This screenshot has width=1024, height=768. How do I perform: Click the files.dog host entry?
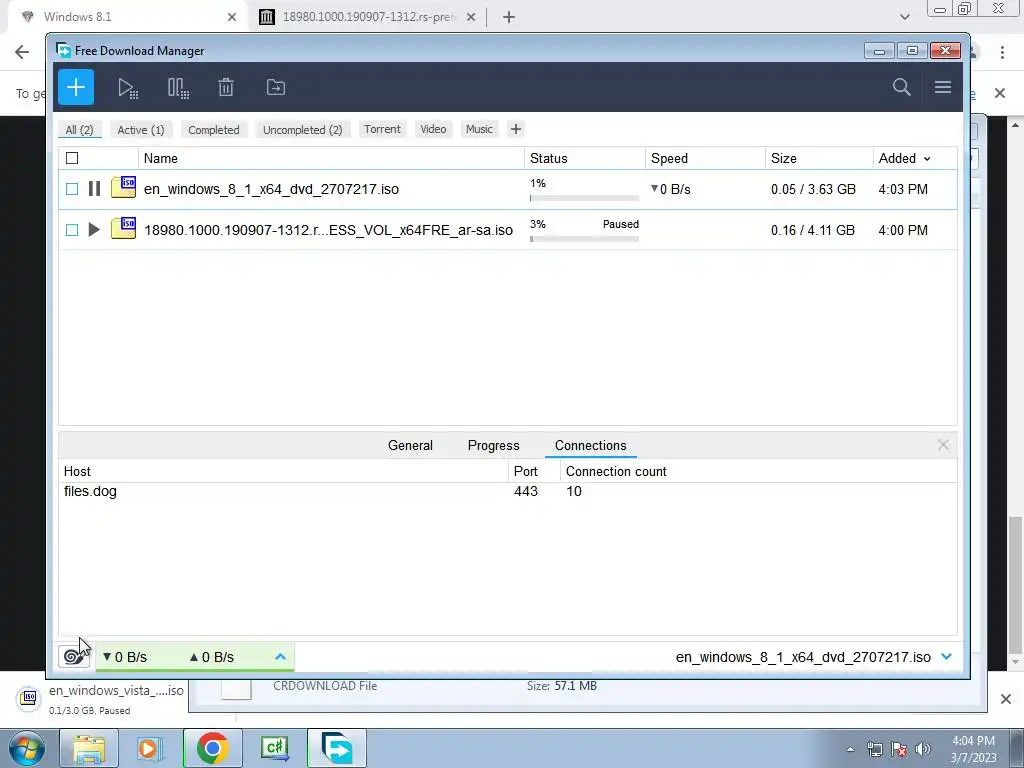pyautogui.click(x=90, y=491)
